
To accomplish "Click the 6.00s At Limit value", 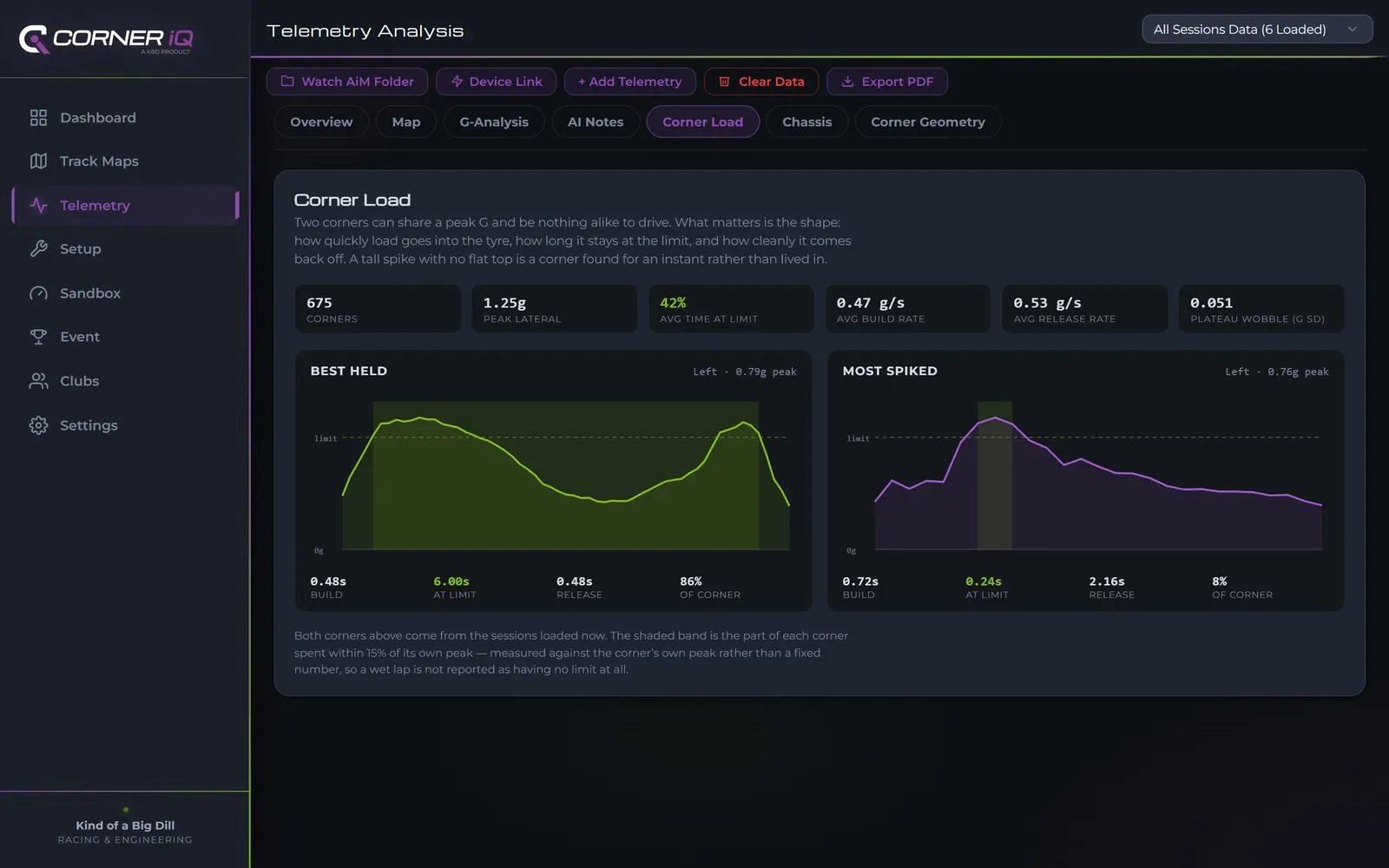I will (x=451, y=581).
